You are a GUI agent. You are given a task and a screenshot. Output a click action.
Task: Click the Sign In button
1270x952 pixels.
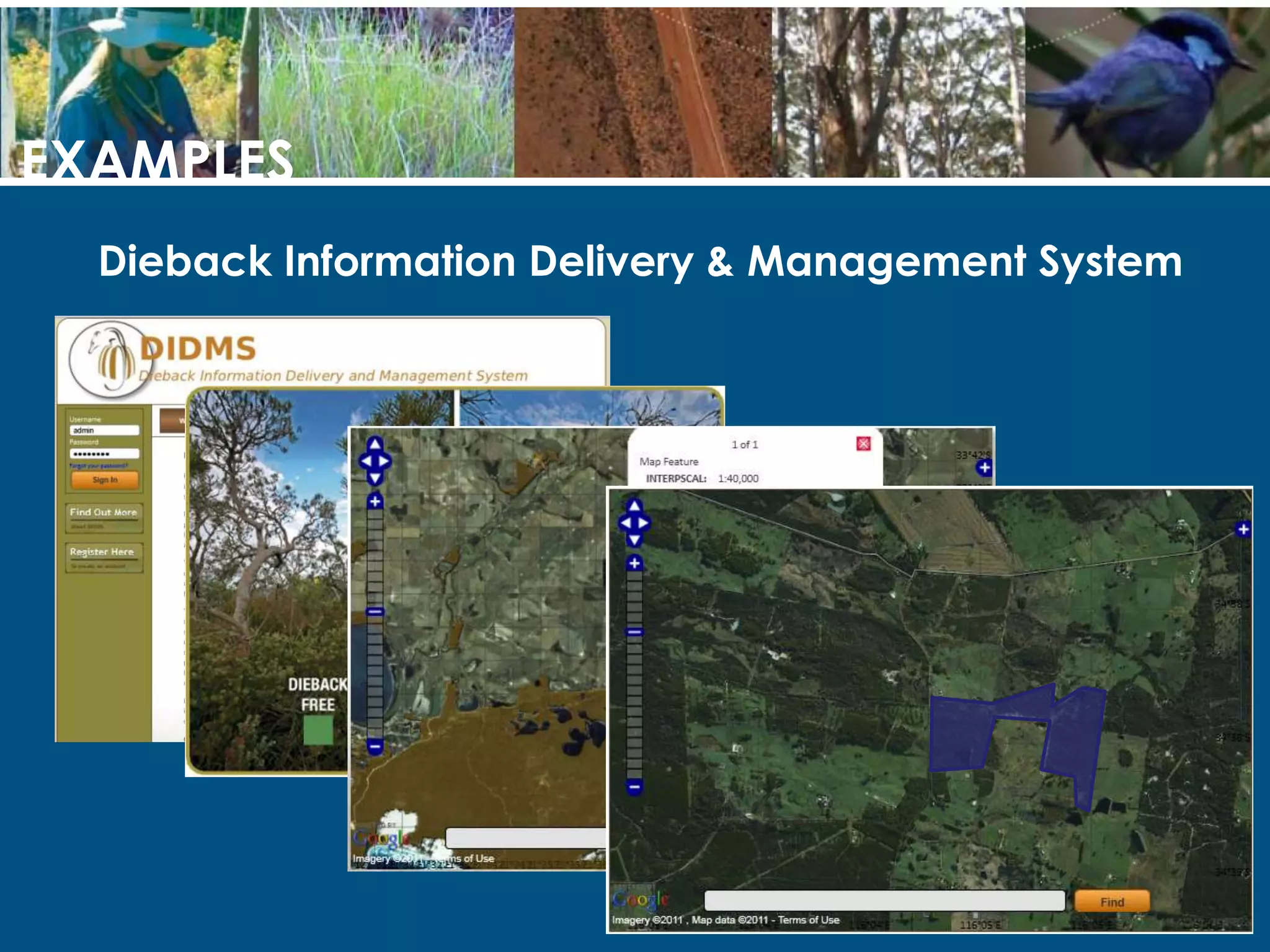[105, 480]
